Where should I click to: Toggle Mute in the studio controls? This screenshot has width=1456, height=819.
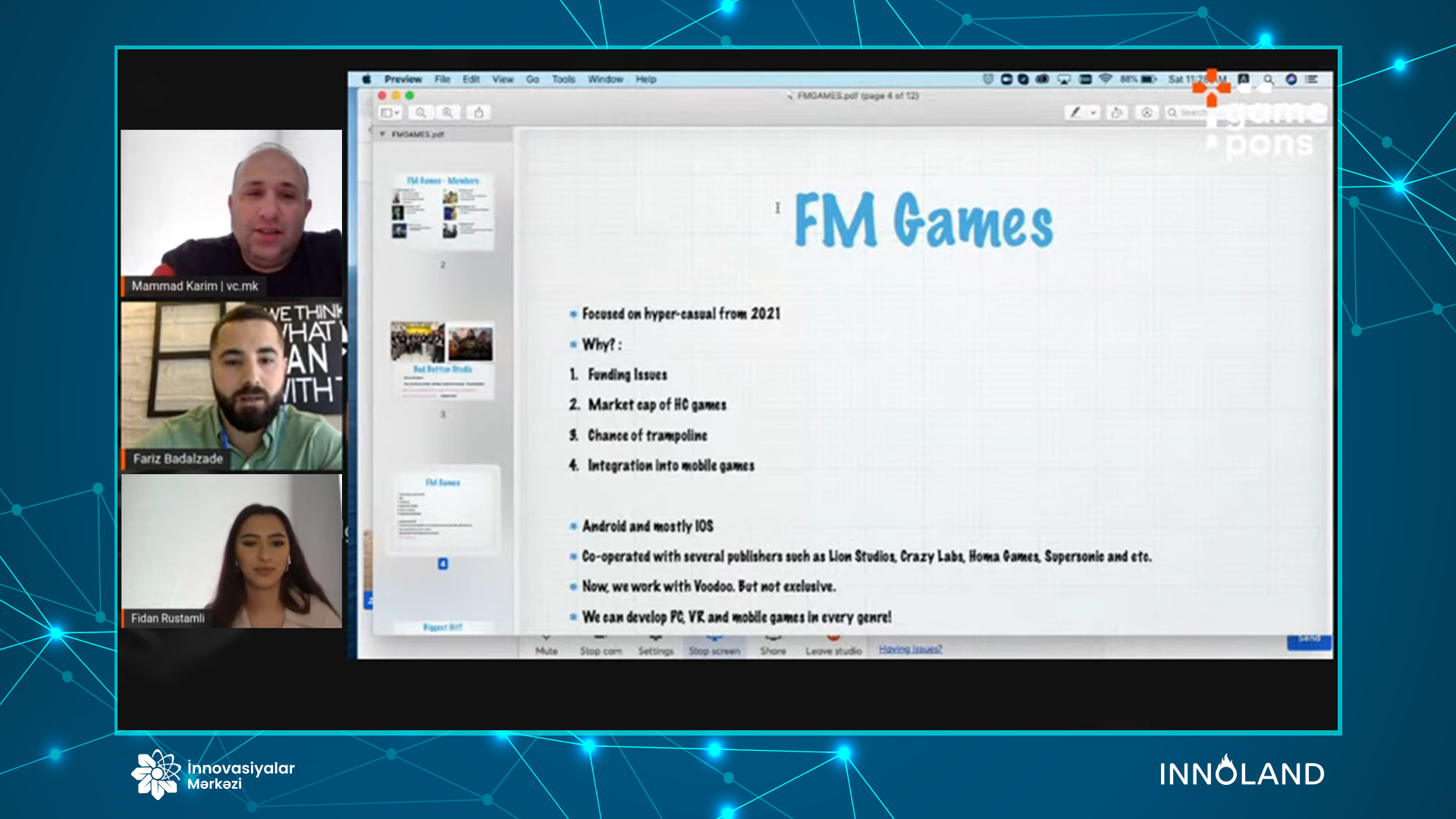coord(546,646)
